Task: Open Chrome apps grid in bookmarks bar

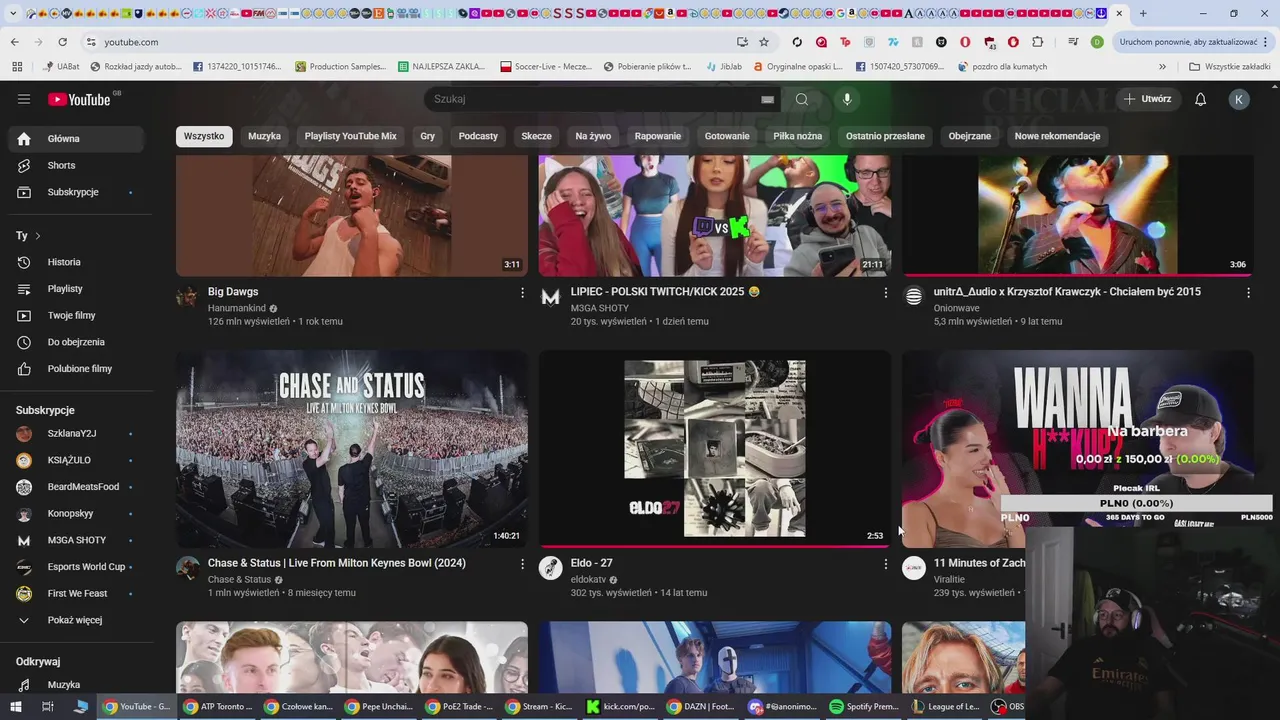Action: point(17,67)
